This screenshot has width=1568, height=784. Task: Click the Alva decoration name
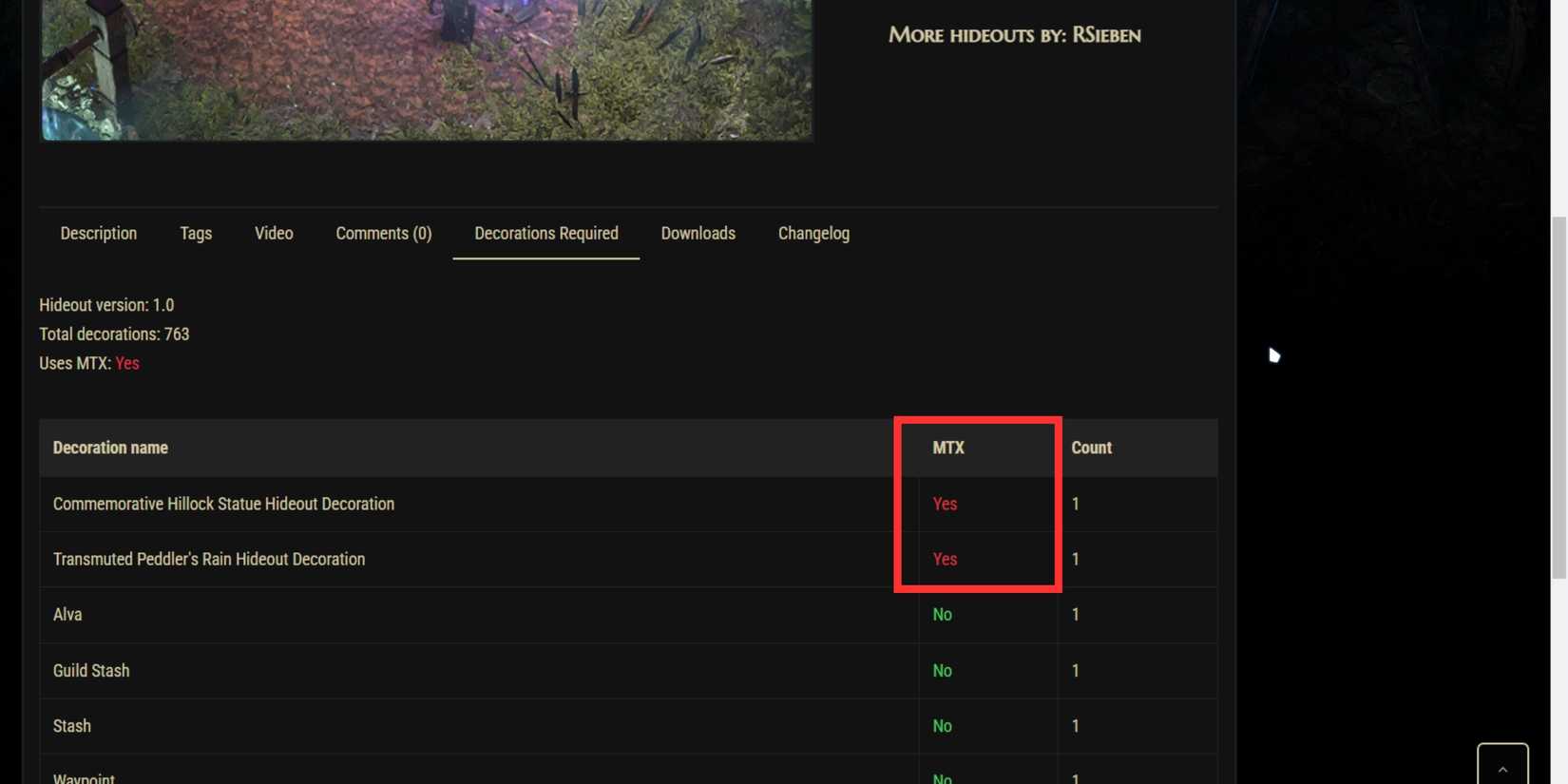[67, 615]
